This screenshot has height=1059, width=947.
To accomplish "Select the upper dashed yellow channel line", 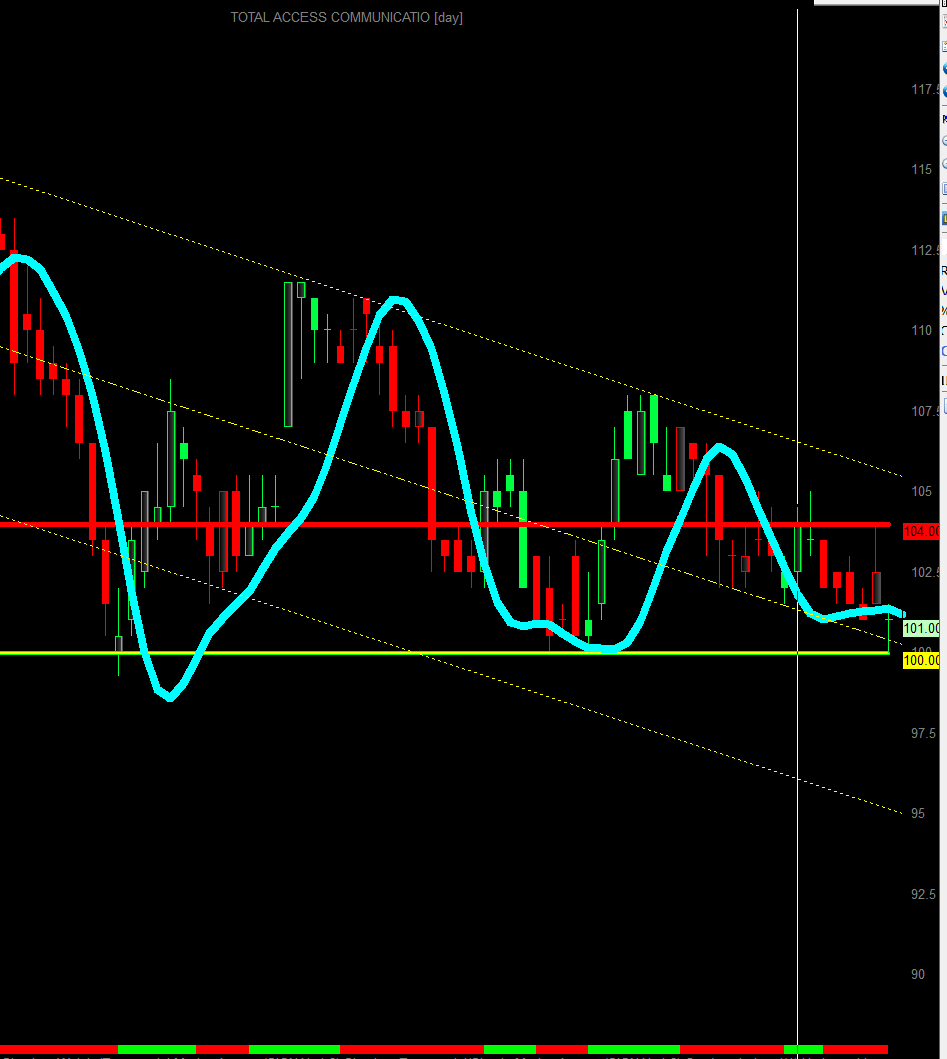I will (x=451, y=328).
